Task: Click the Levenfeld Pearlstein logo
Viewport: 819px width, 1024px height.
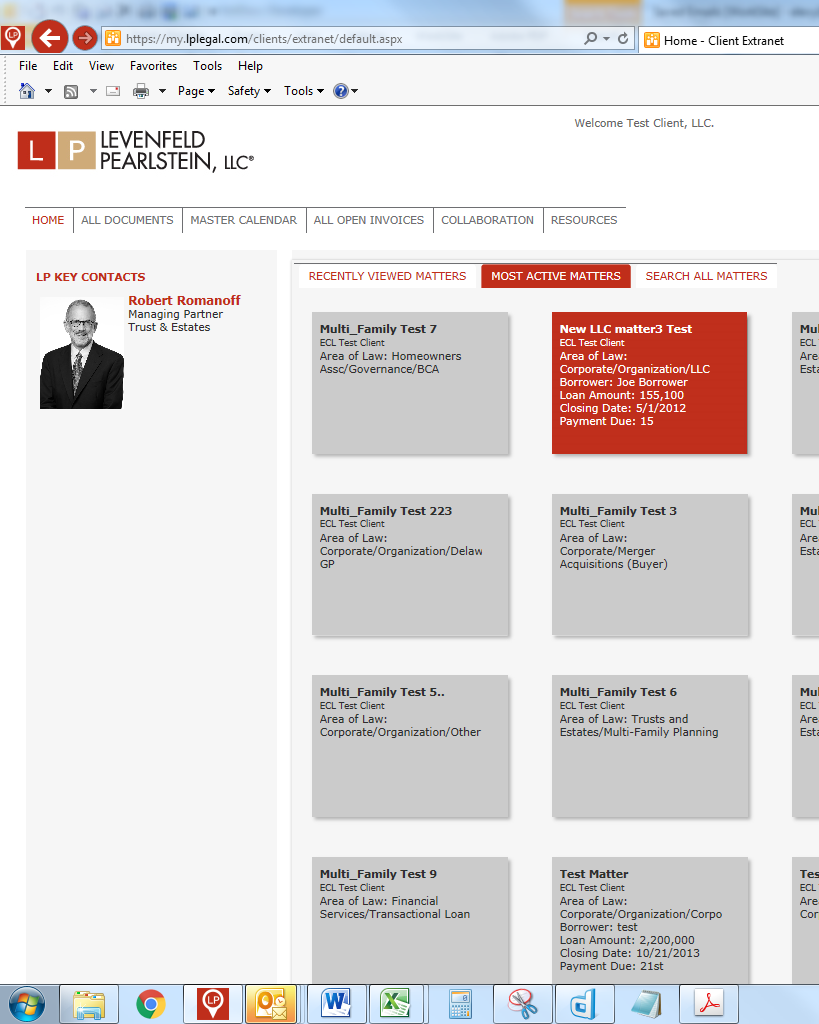Action: tap(136, 151)
